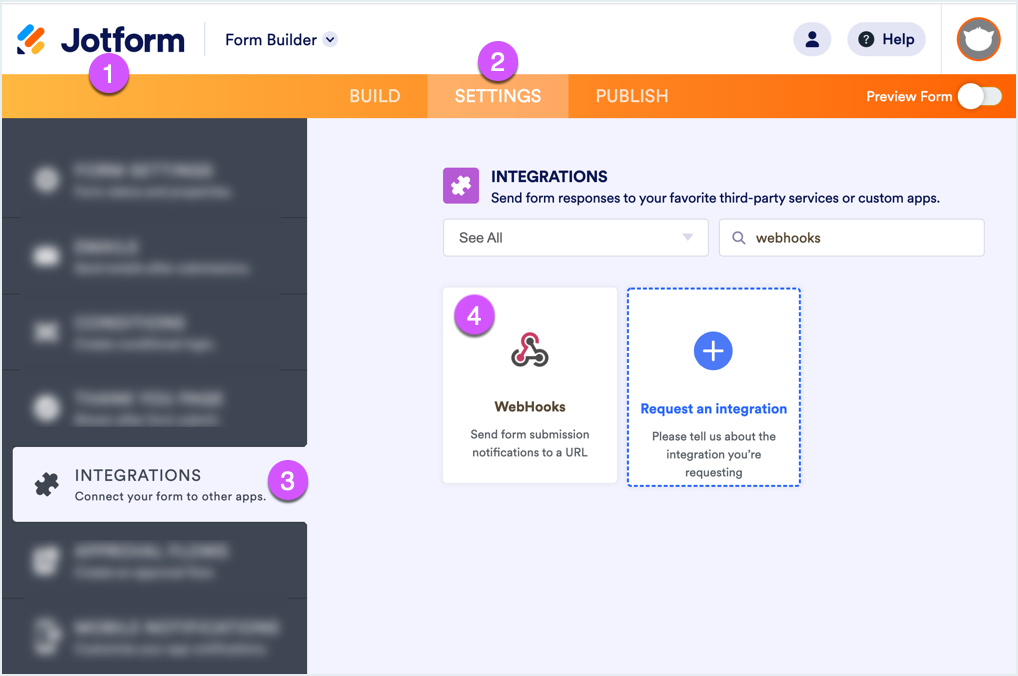This screenshot has width=1018, height=676.
Task: Expand the Form Builder dropdown chevron
Action: point(330,40)
